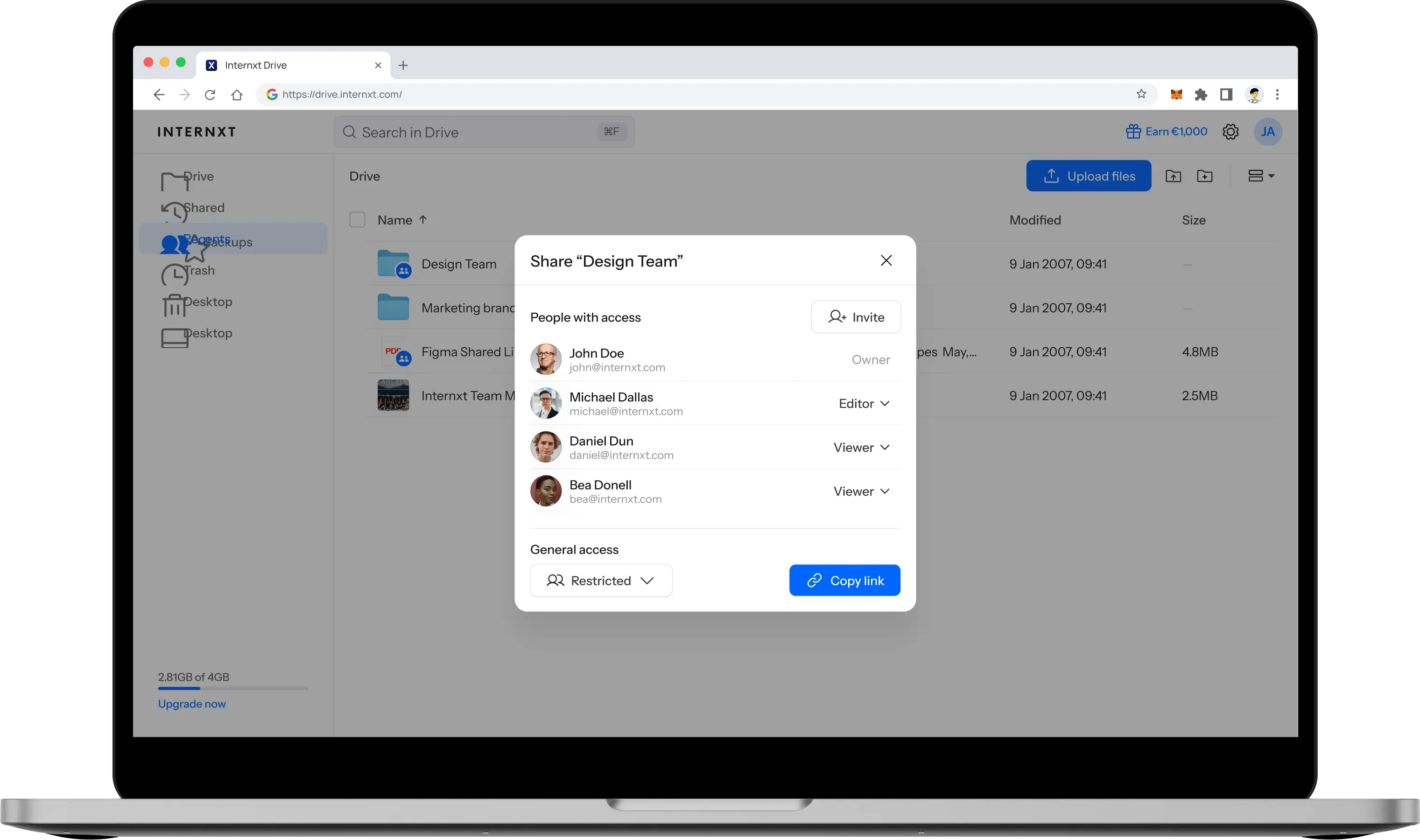
Task: Click the Invite people button
Action: click(x=856, y=317)
